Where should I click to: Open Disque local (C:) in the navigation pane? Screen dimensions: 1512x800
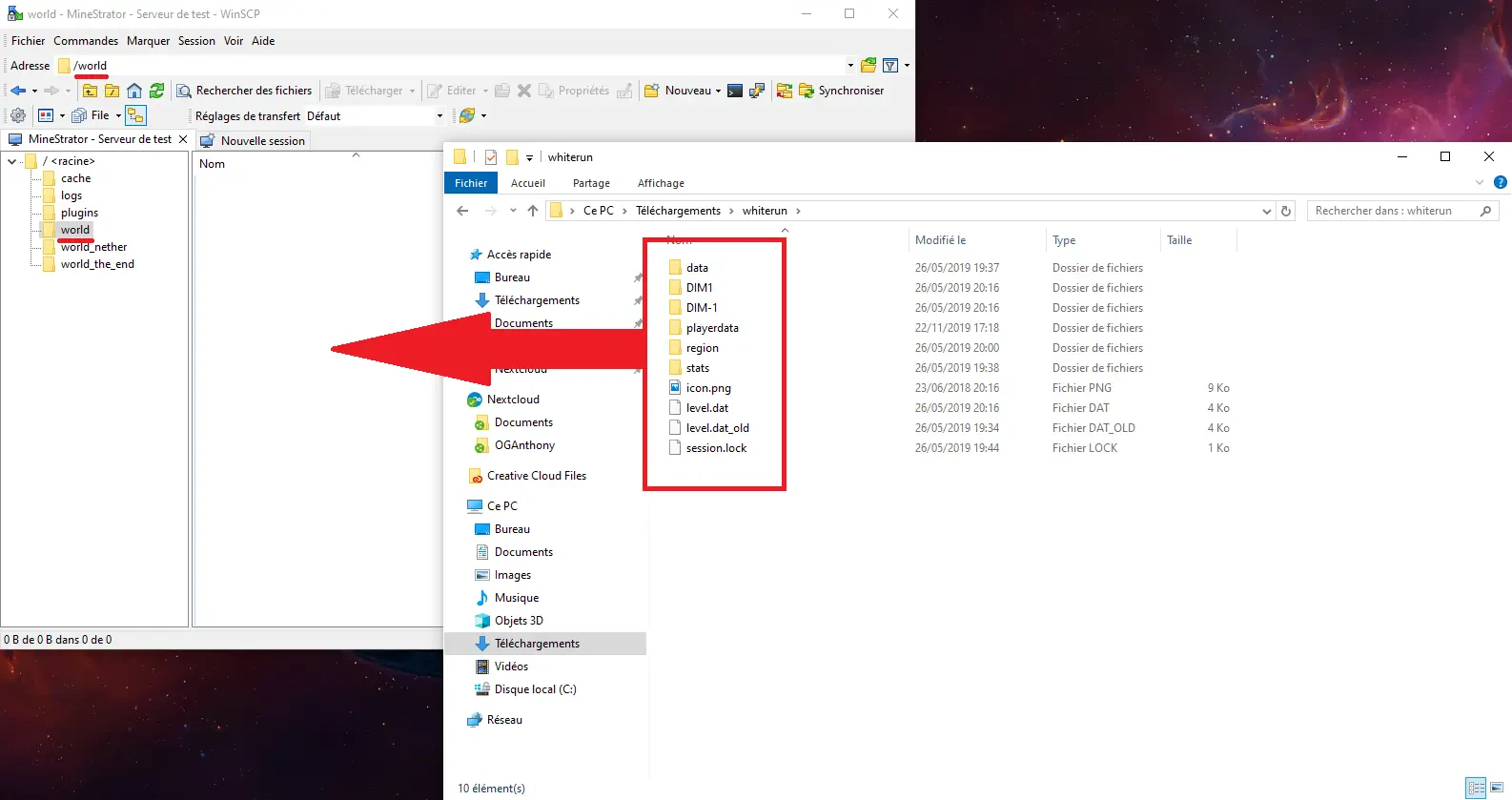(x=535, y=689)
